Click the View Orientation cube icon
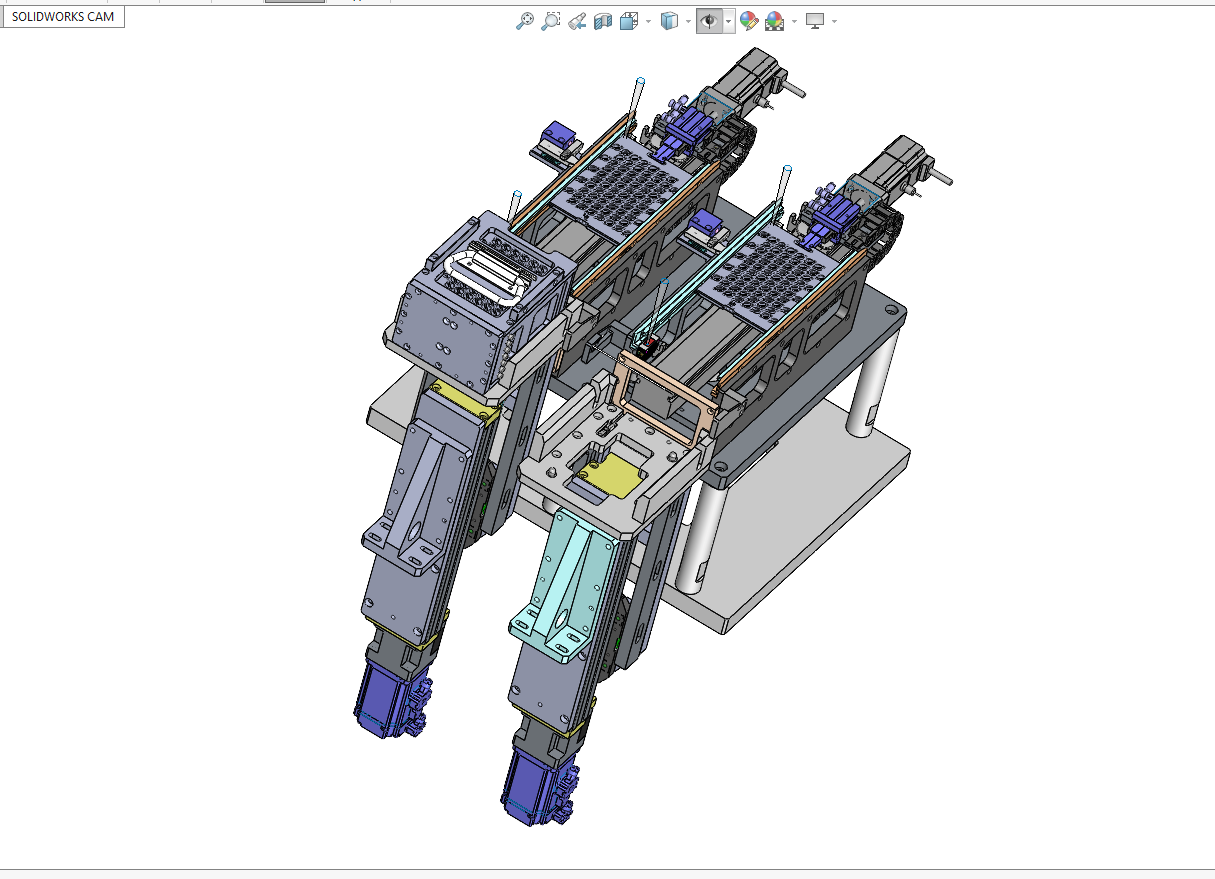Viewport: 1215px width, 879px height. tap(629, 21)
